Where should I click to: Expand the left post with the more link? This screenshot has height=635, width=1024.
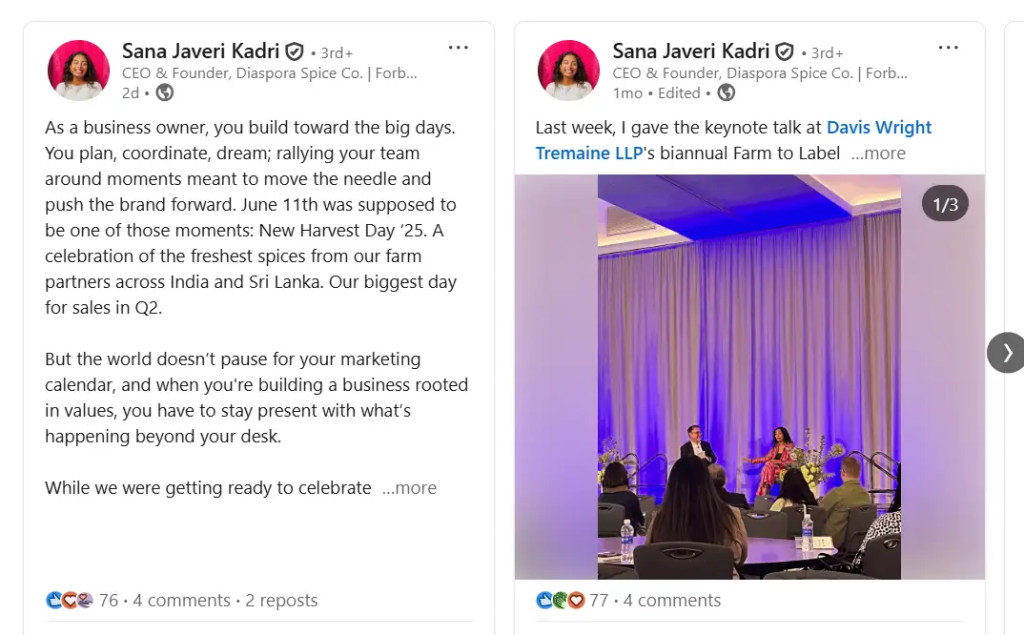pyautogui.click(x=410, y=488)
